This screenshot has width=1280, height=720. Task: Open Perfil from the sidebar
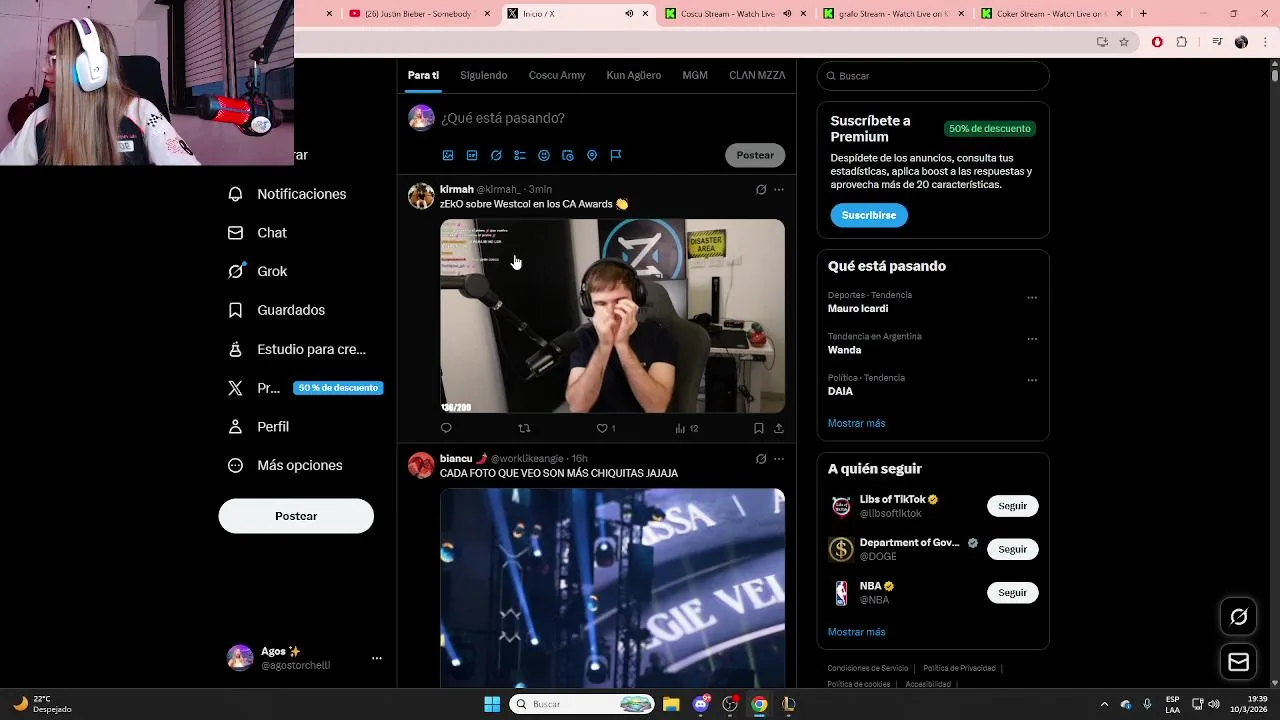(x=259, y=427)
